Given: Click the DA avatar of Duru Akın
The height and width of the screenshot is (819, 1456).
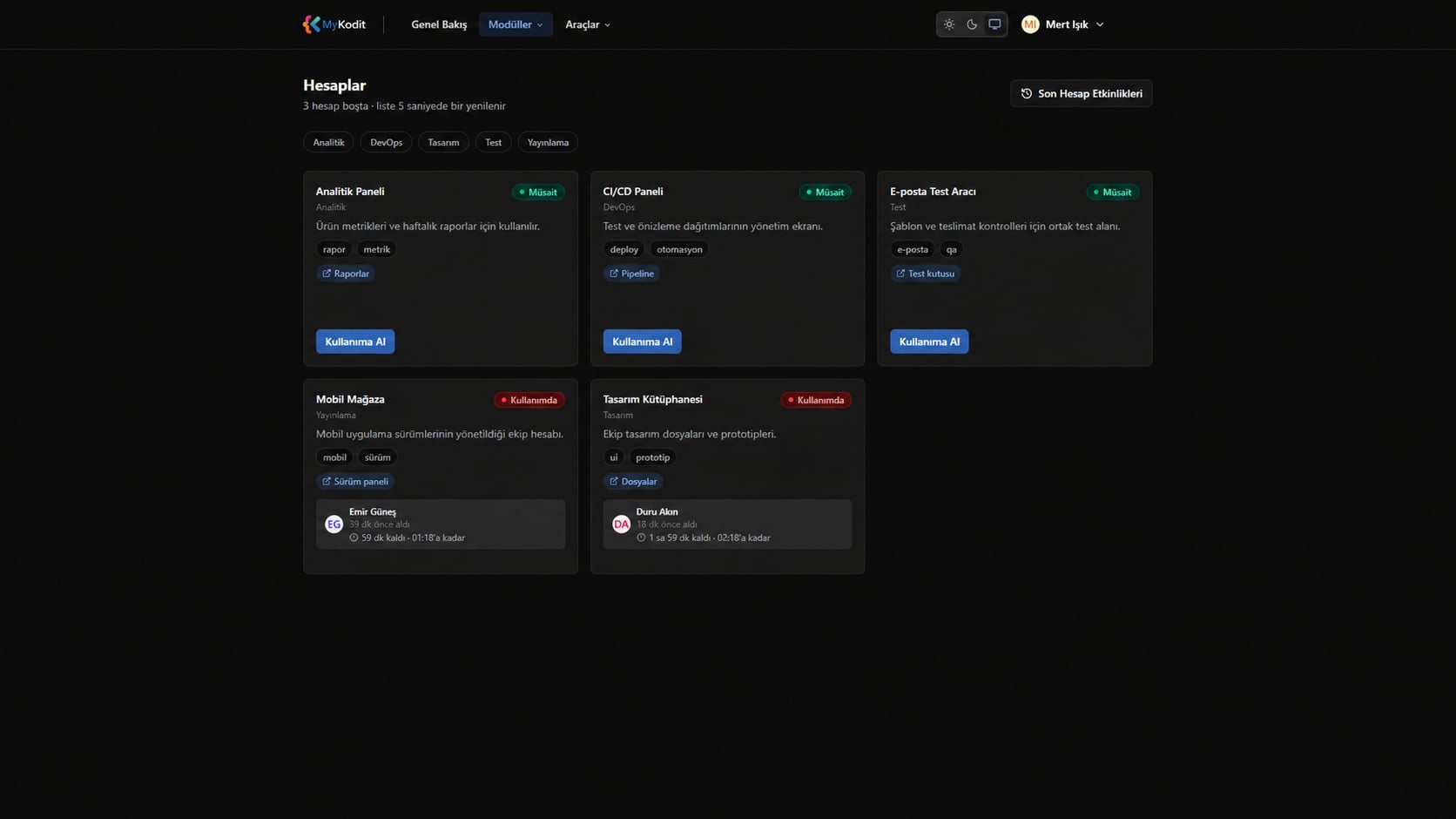Looking at the screenshot, I should pos(621,524).
